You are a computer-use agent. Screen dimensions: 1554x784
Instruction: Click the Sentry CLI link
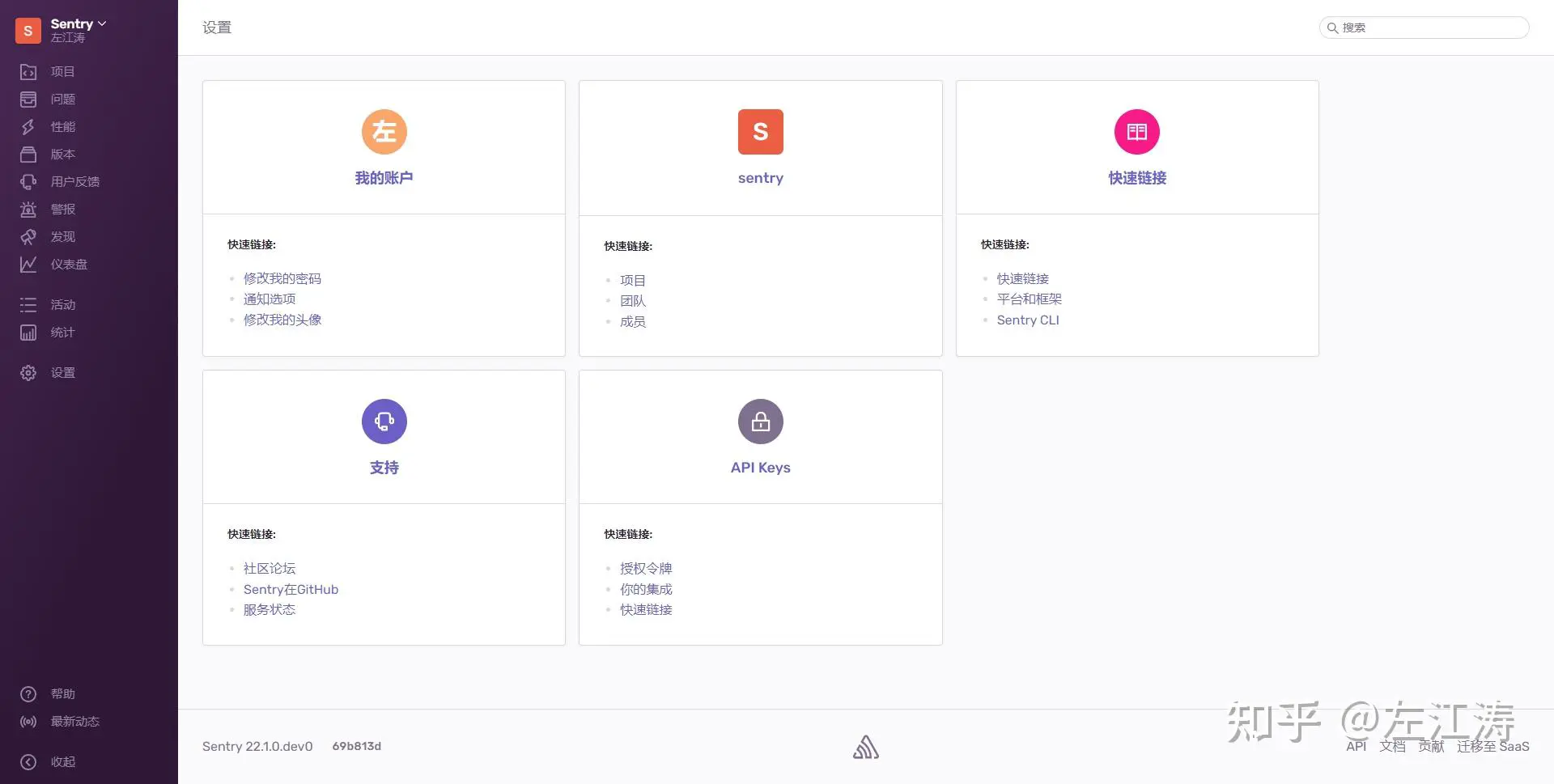pyautogui.click(x=1027, y=320)
